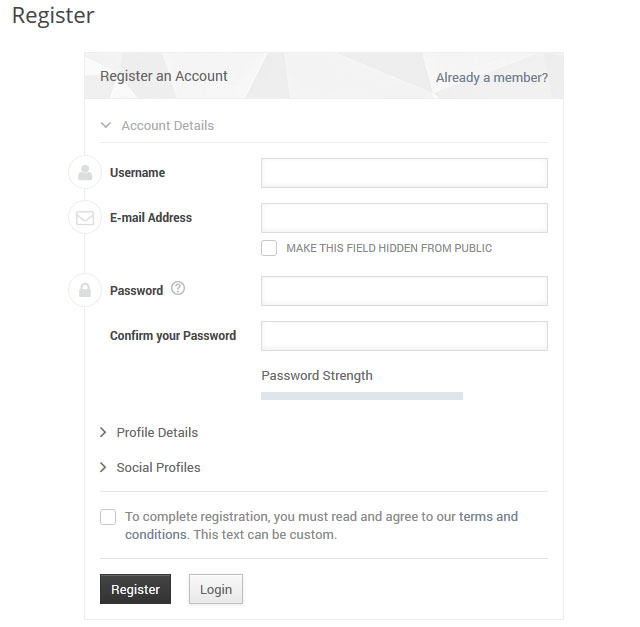Click the user silhouette icon beside Username
The image size is (640, 627).
pos(85,172)
